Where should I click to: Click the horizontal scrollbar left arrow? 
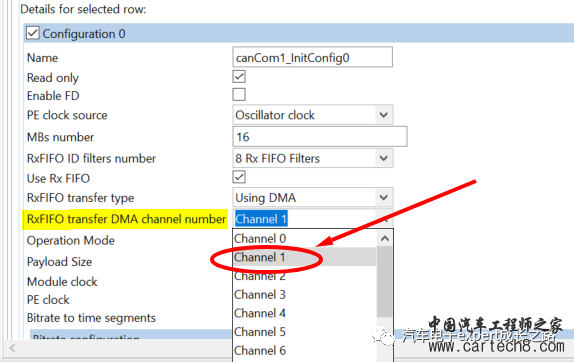[13, 348]
